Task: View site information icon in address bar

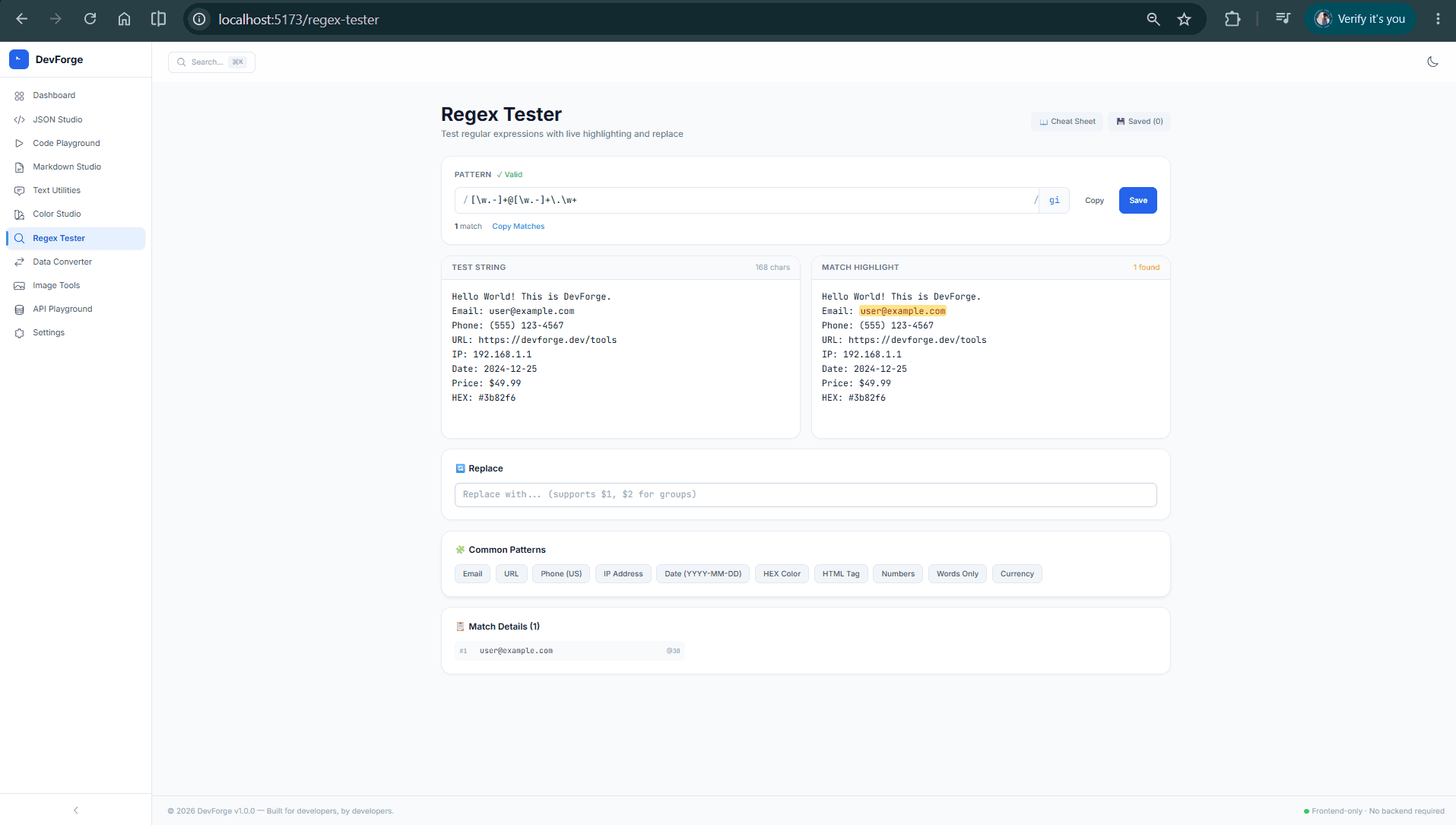Action: pos(199,19)
